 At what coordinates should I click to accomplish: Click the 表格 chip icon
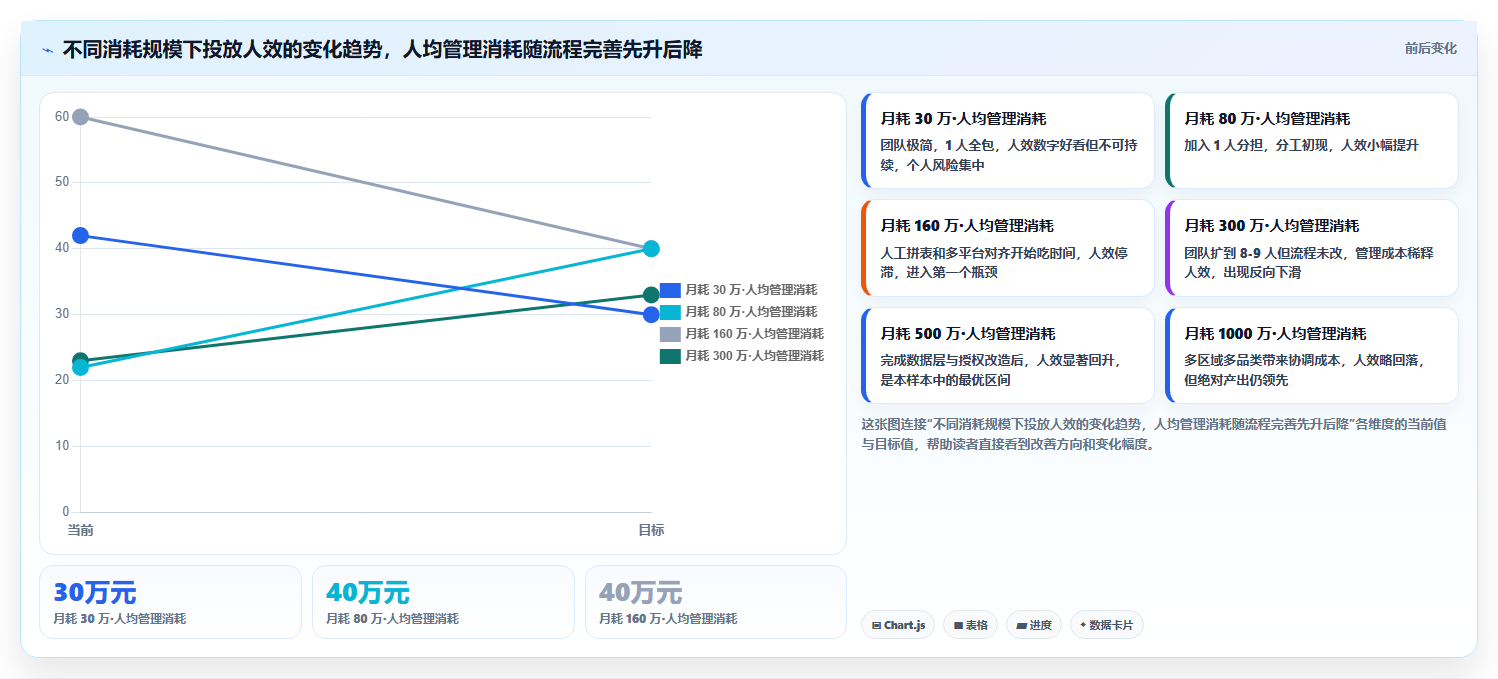(958, 626)
